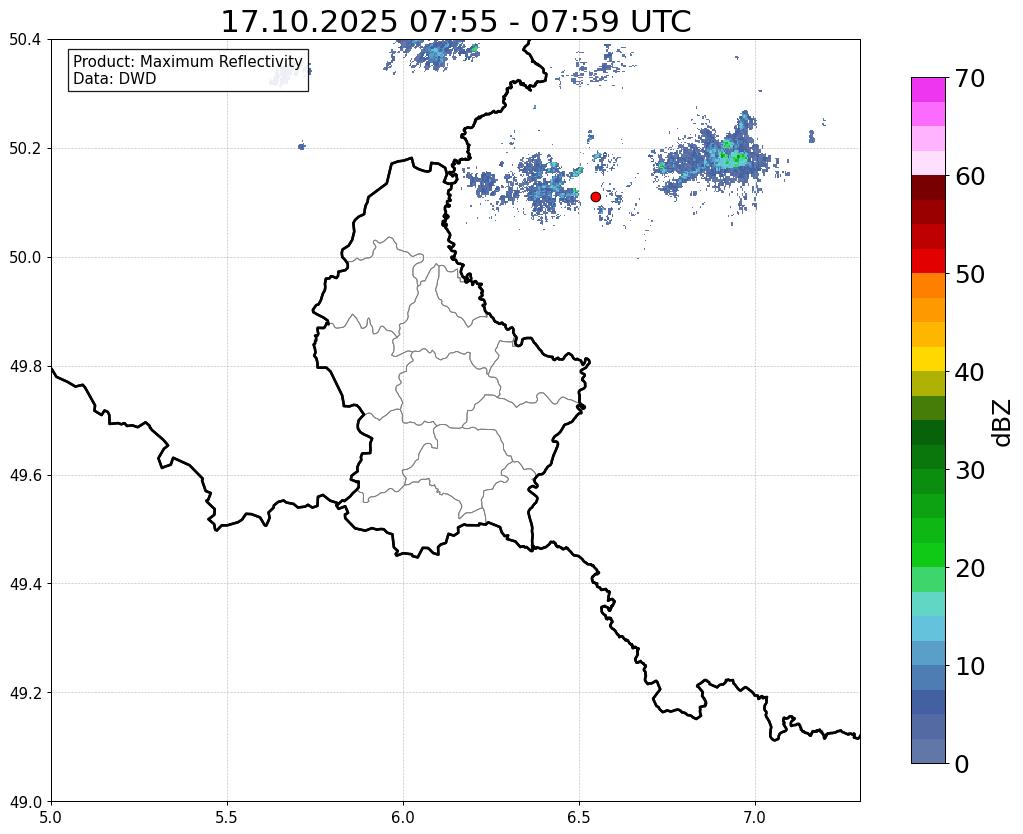Click the latitude label 50.2
Screen dimensions: 1023x834
tap(25, 149)
